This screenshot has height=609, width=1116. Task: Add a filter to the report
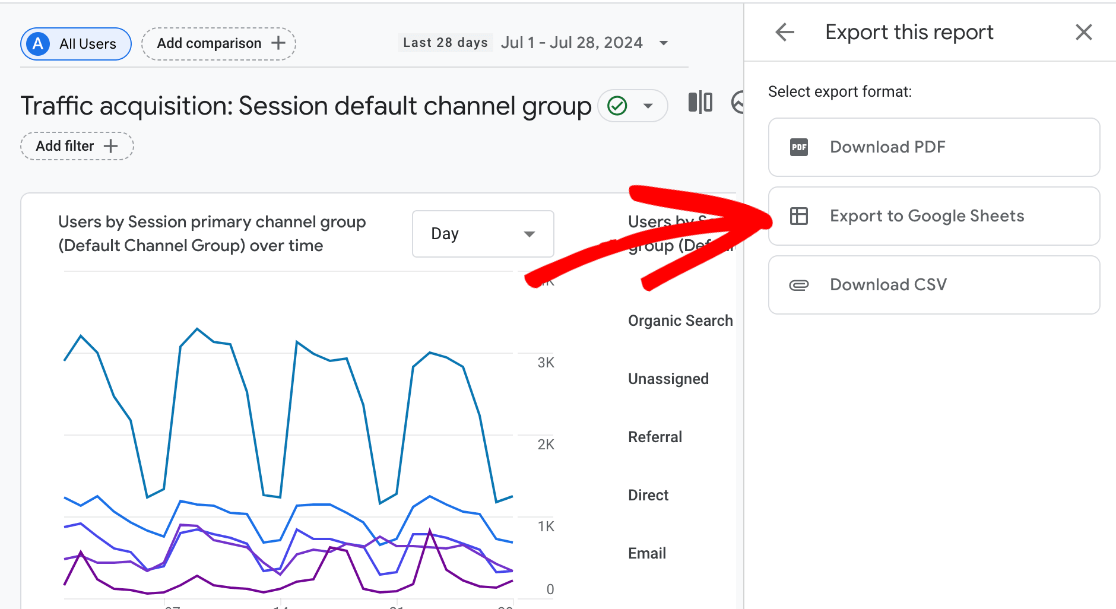coord(76,146)
